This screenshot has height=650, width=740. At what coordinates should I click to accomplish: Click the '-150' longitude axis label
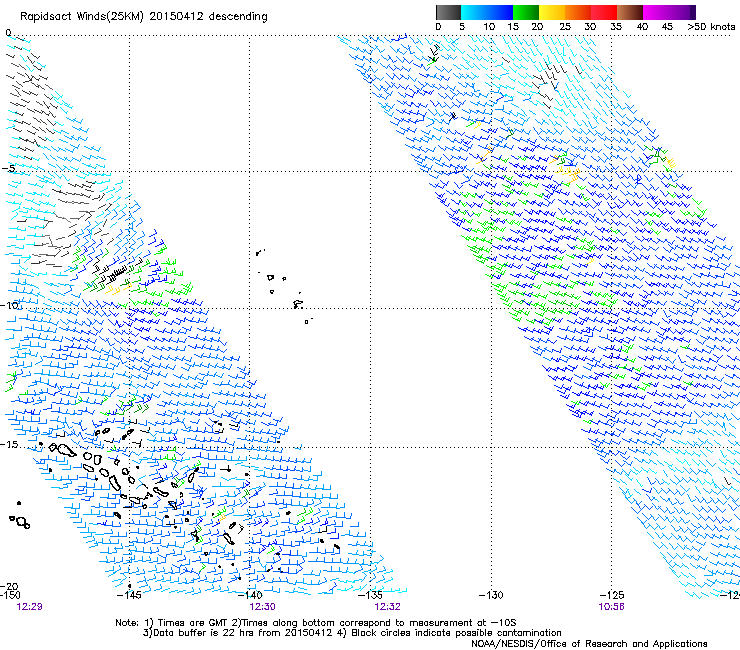(10, 595)
